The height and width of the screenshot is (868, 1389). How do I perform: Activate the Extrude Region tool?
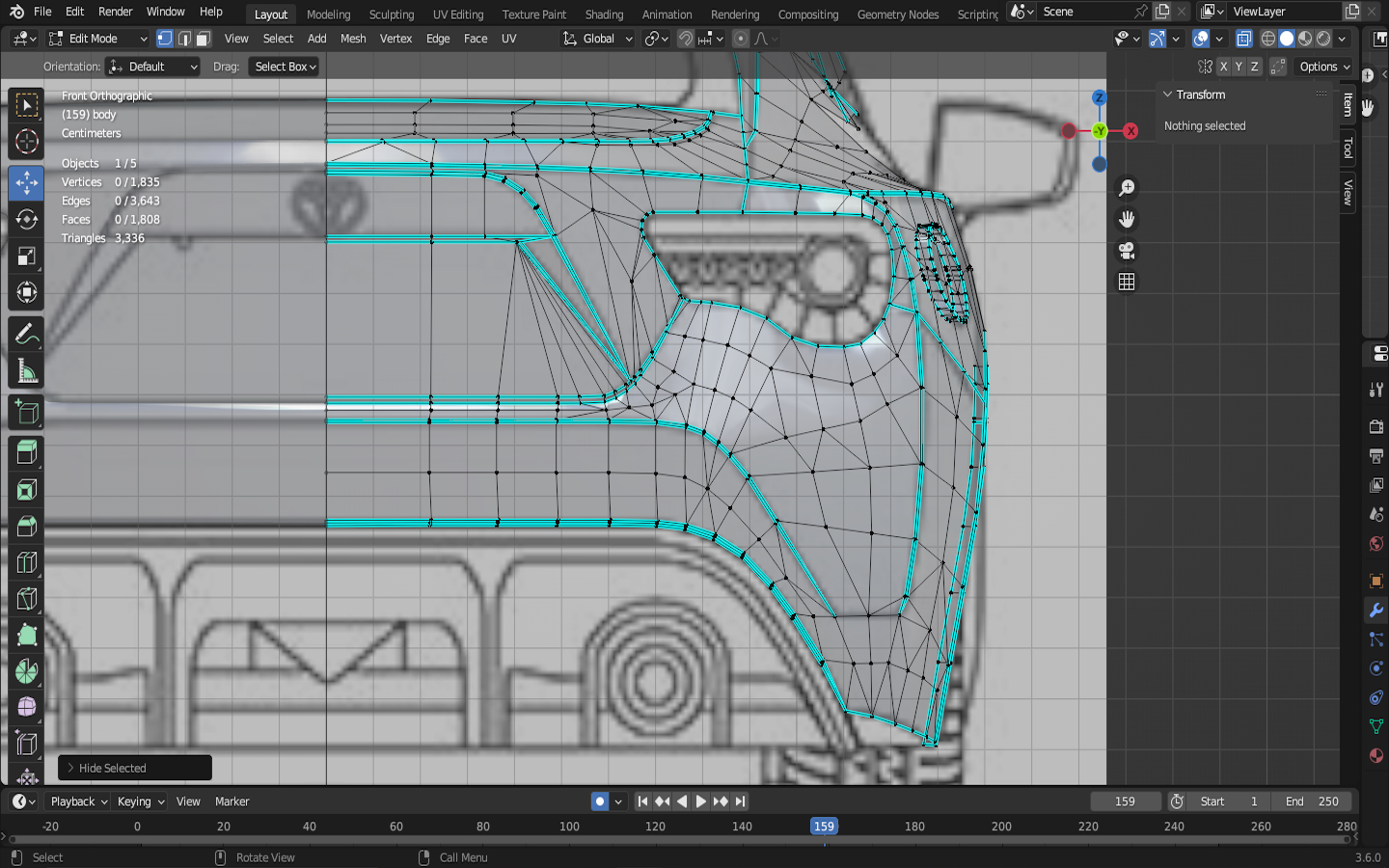point(26,452)
